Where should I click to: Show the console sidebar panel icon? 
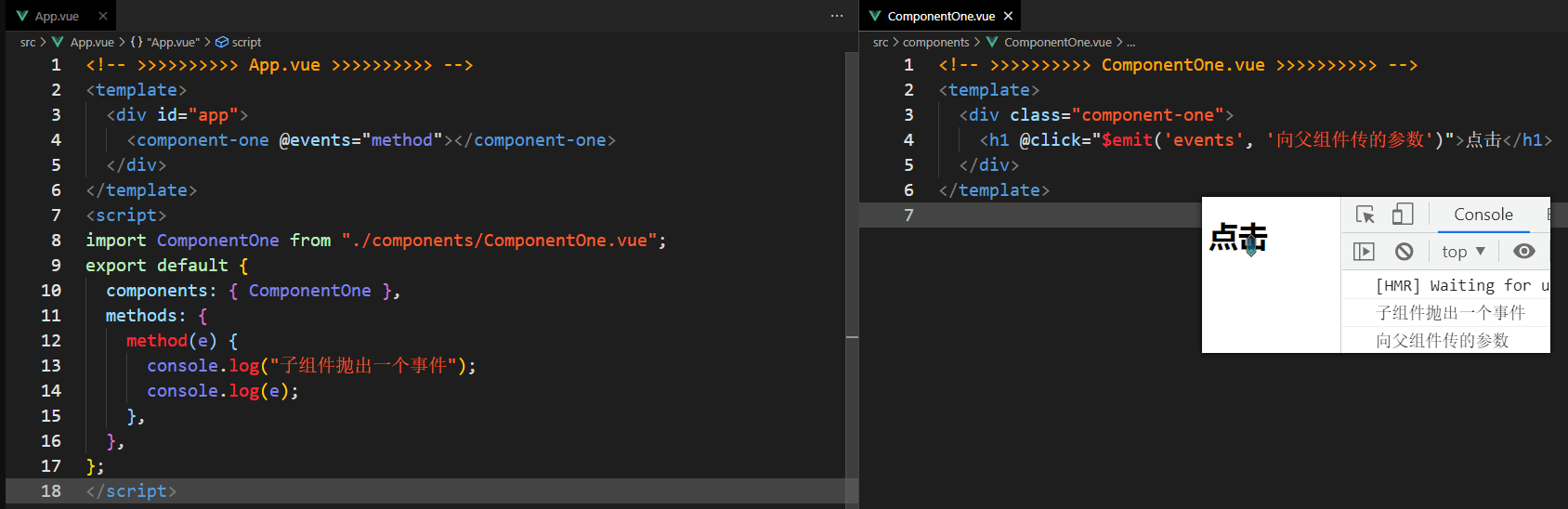click(1364, 252)
